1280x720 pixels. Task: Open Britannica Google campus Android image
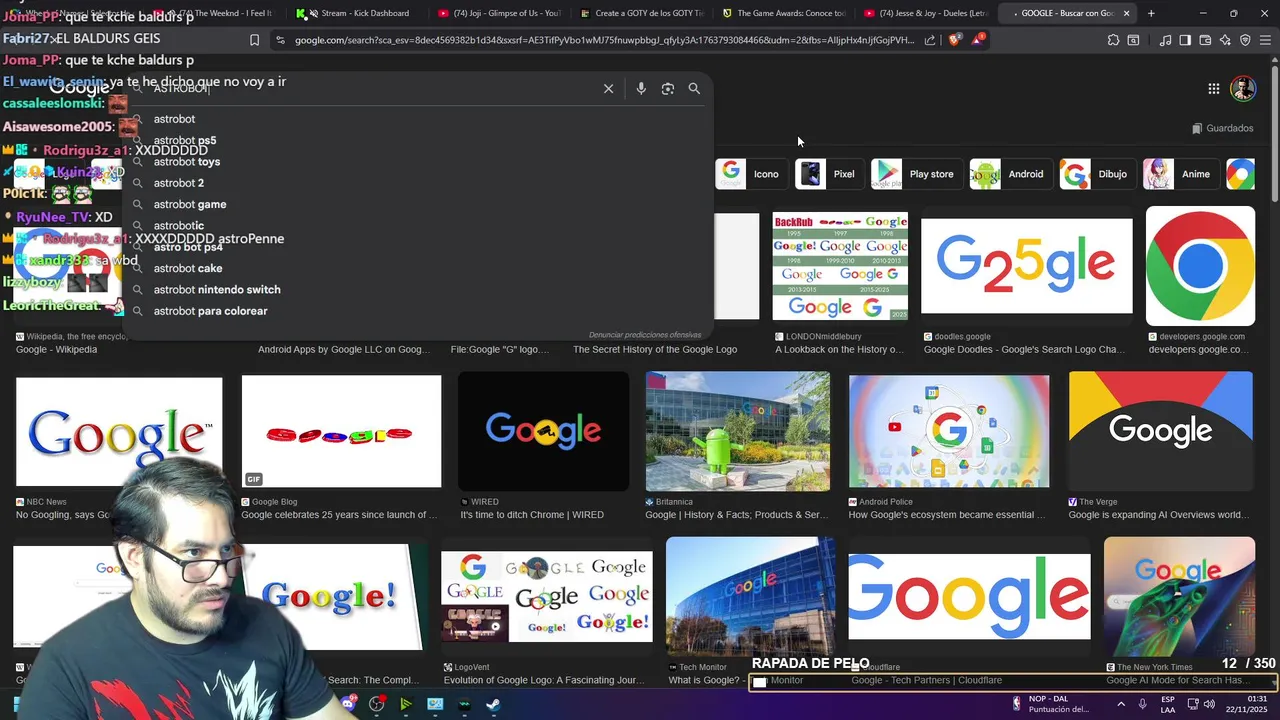(738, 431)
